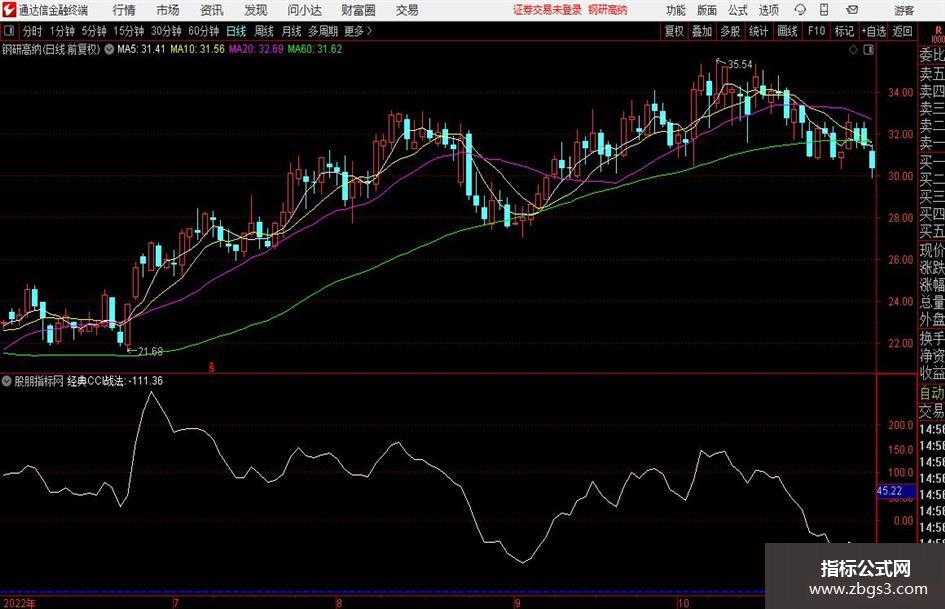945x609 pixels.
Task: Click the diamond icon at chart top-right
Action: tap(852, 48)
